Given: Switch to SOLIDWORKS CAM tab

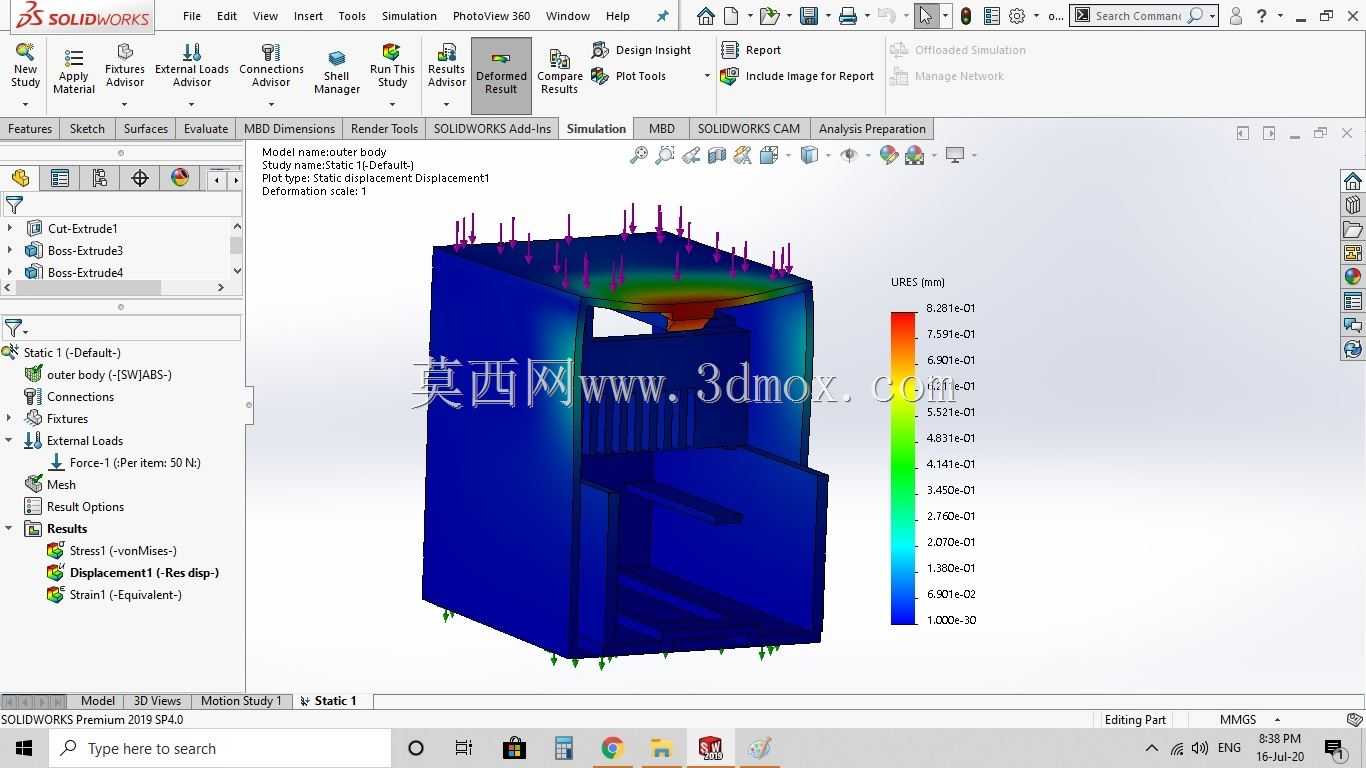Looking at the screenshot, I should (x=748, y=128).
